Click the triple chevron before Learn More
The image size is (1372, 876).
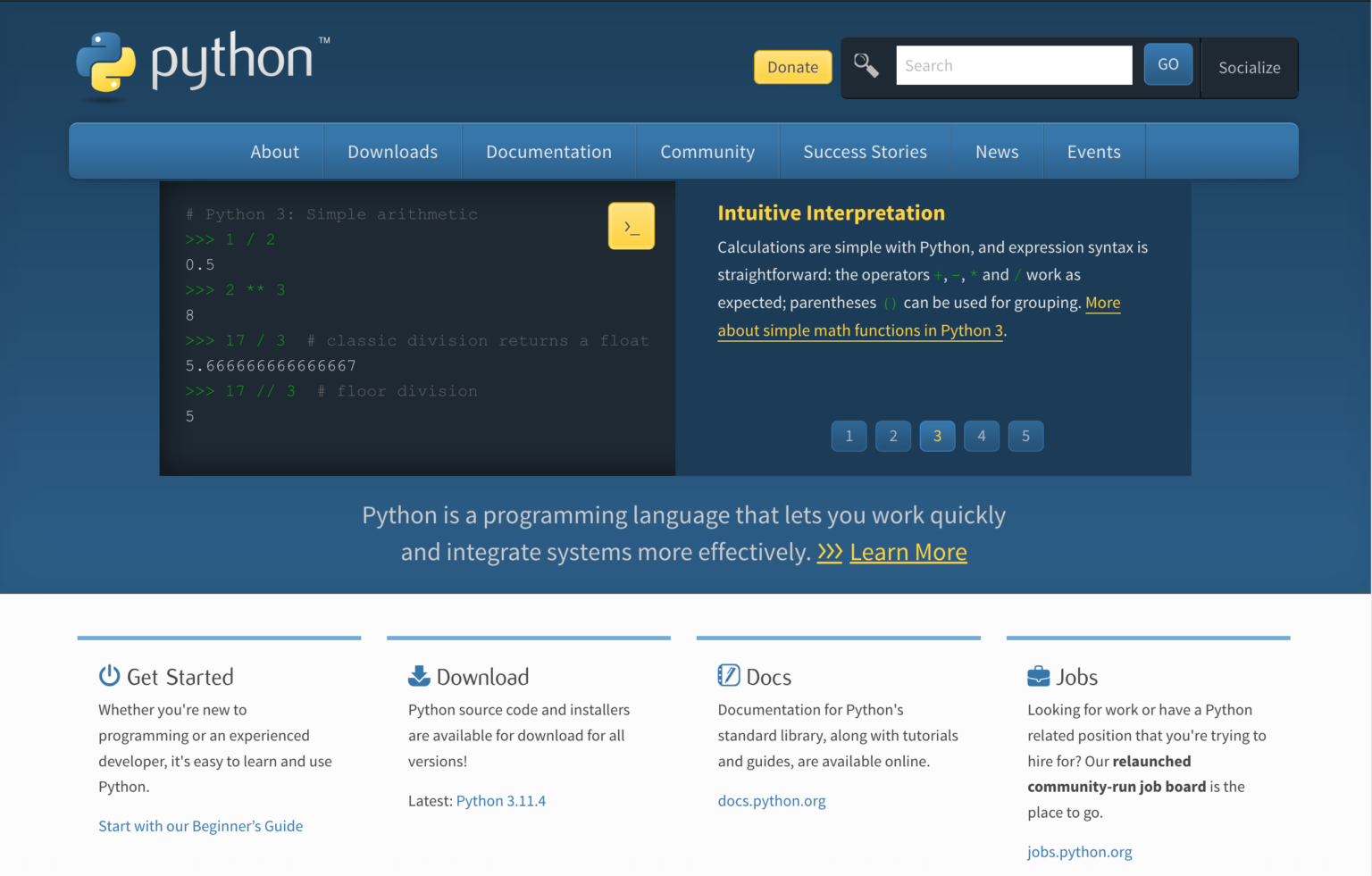(x=830, y=553)
